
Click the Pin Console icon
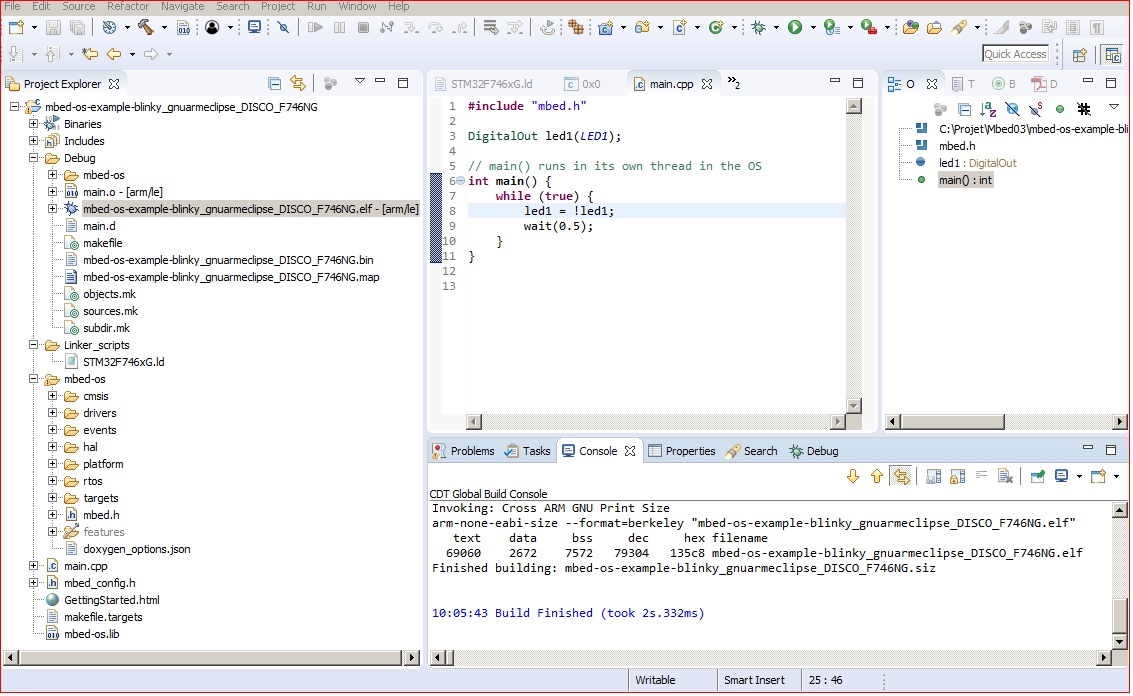(1037, 476)
